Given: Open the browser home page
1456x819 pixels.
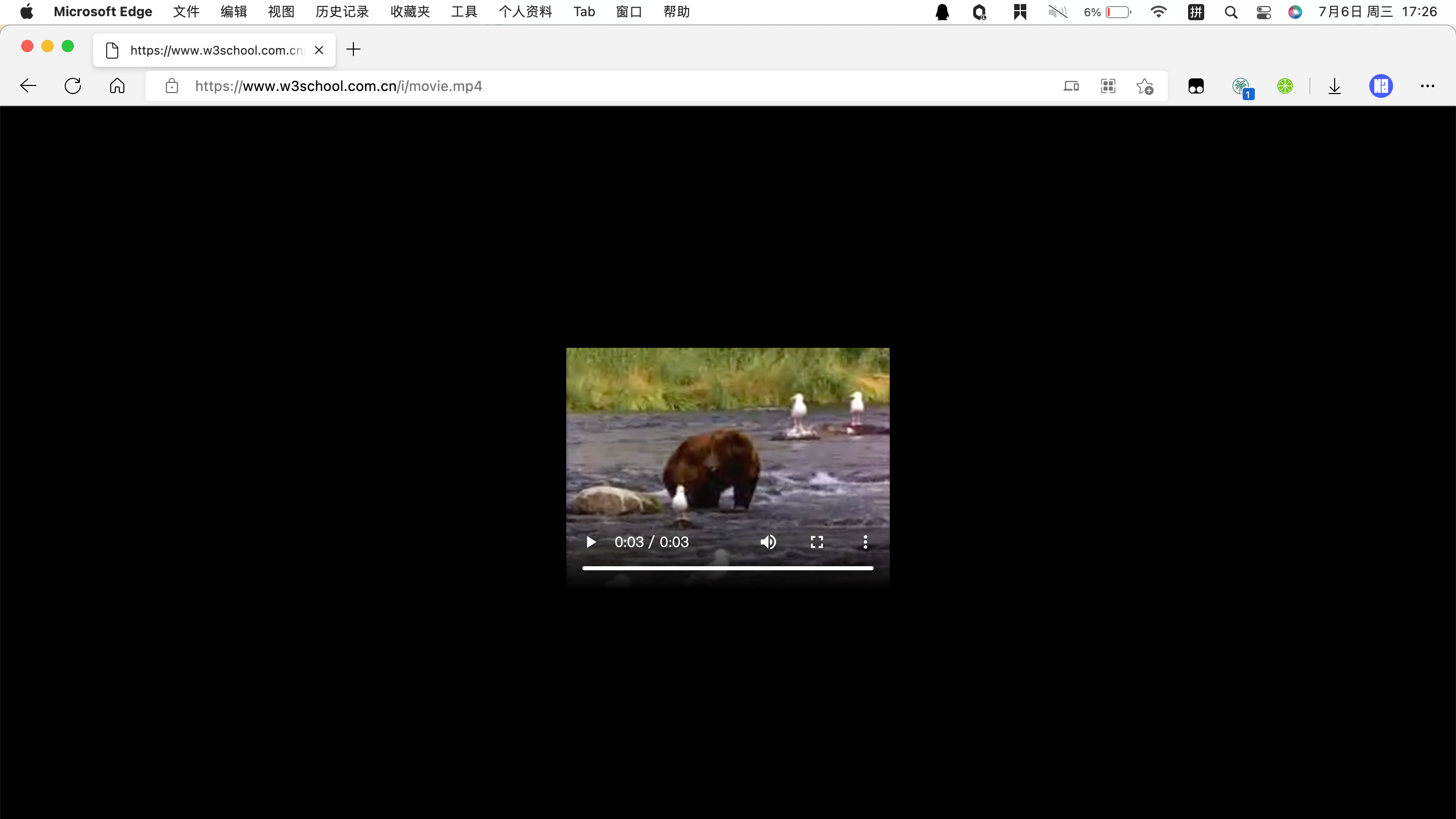Looking at the screenshot, I should coord(117,86).
